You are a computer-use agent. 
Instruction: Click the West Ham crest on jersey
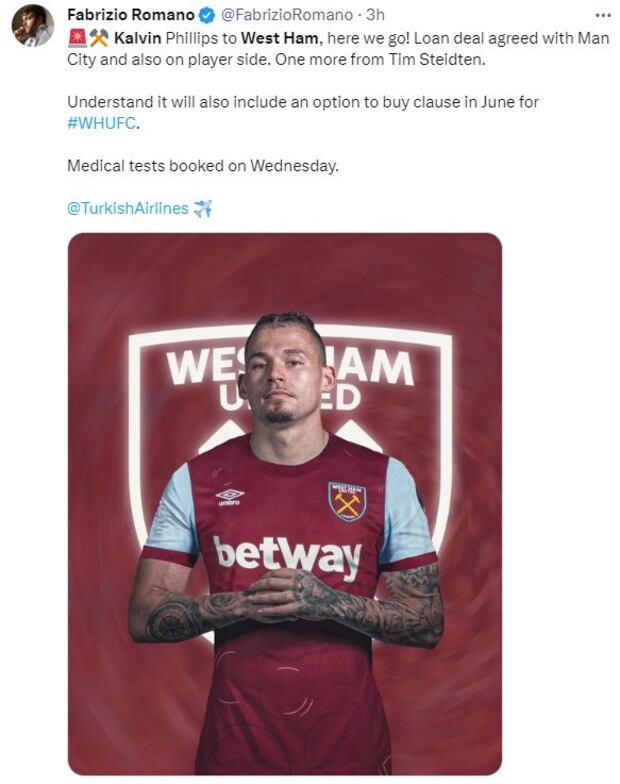(x=347, y=500)
